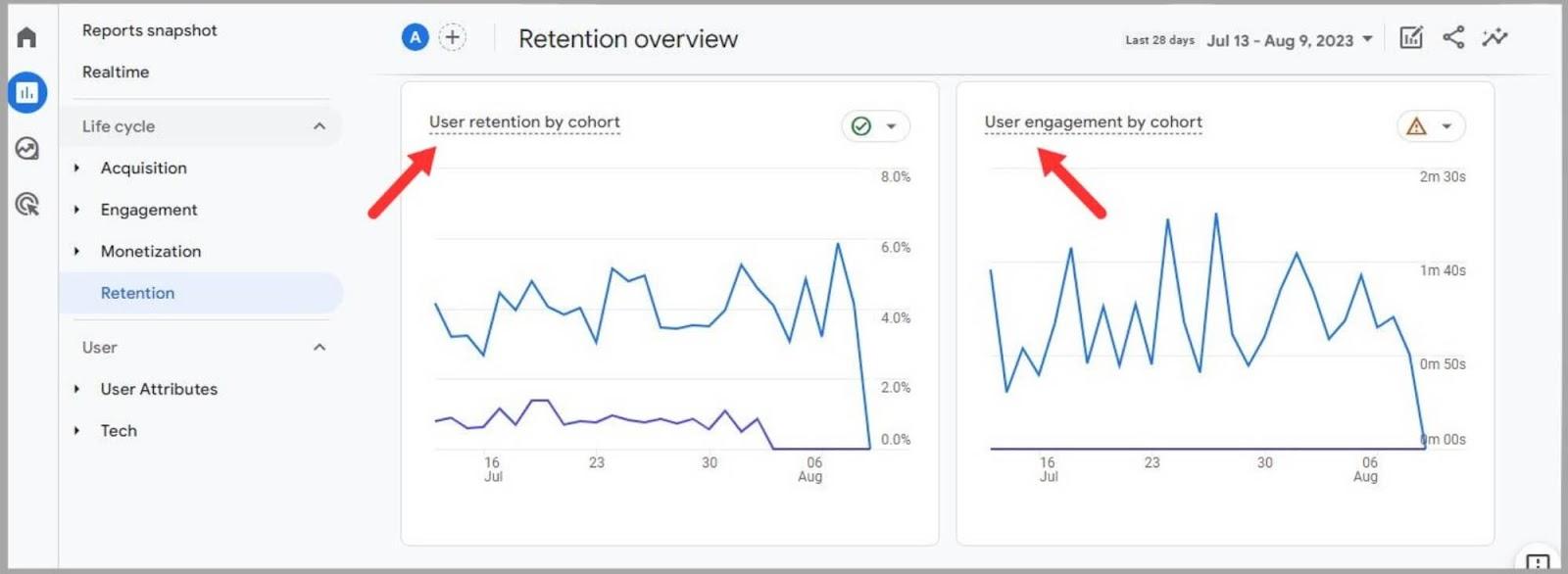Collapse the Life cycle section
This screenshot has width=1568, height=574.
[x=318, y=126]
